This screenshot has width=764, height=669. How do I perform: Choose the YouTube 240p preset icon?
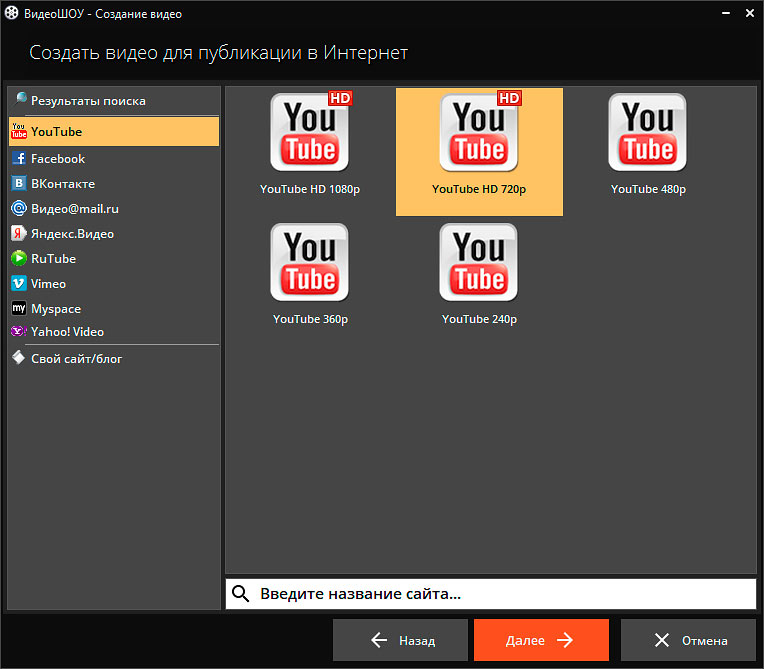(478, 262)
